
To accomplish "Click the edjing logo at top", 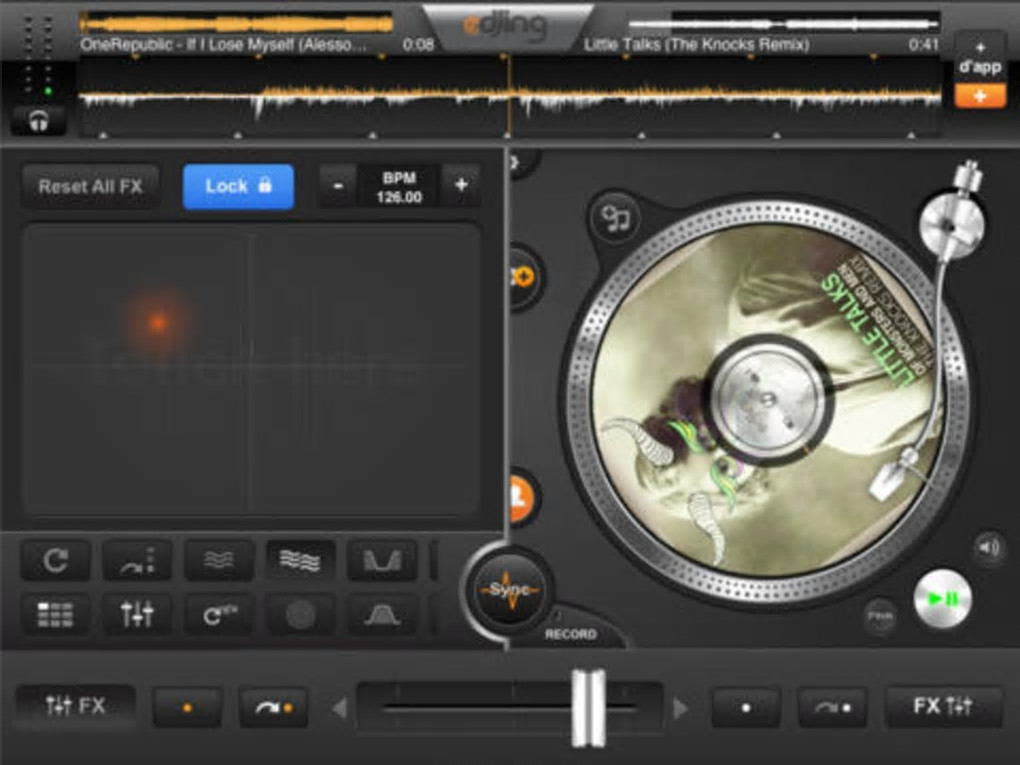I will [507, 26].
